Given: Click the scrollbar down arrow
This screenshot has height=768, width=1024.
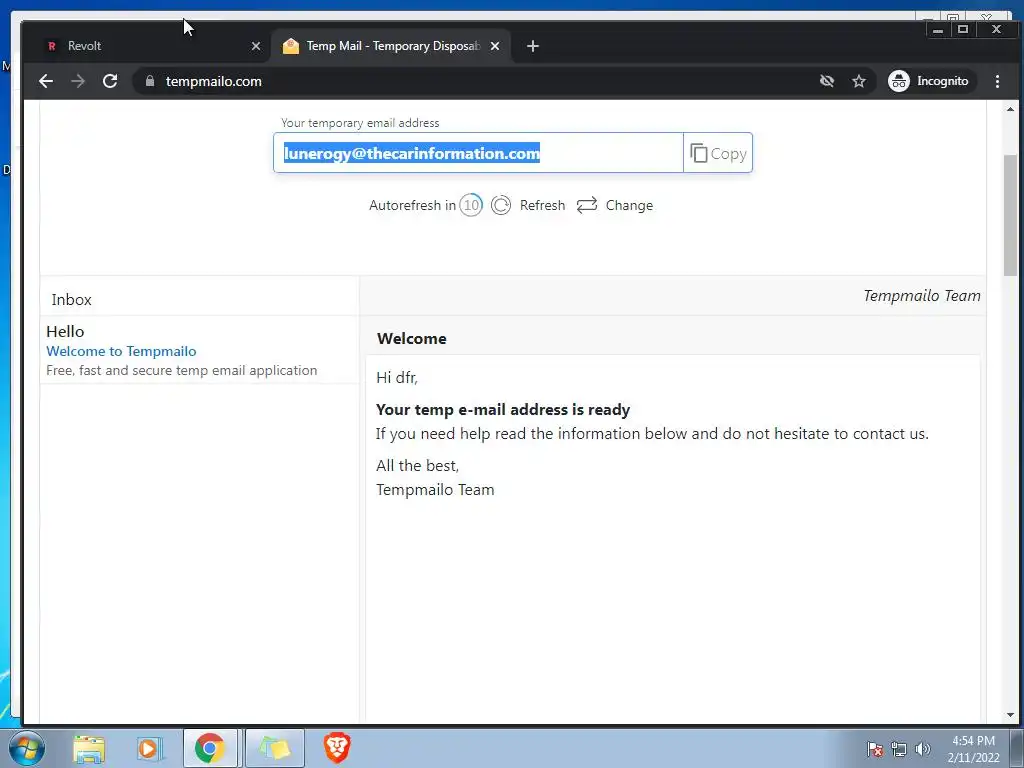Looking at the screenshot, I should click(1010, 715).
